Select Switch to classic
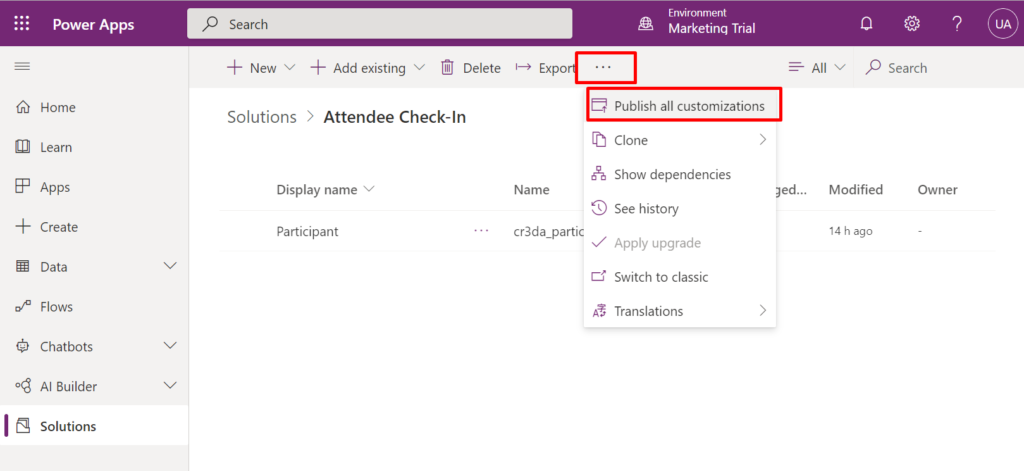 point(680,277)
